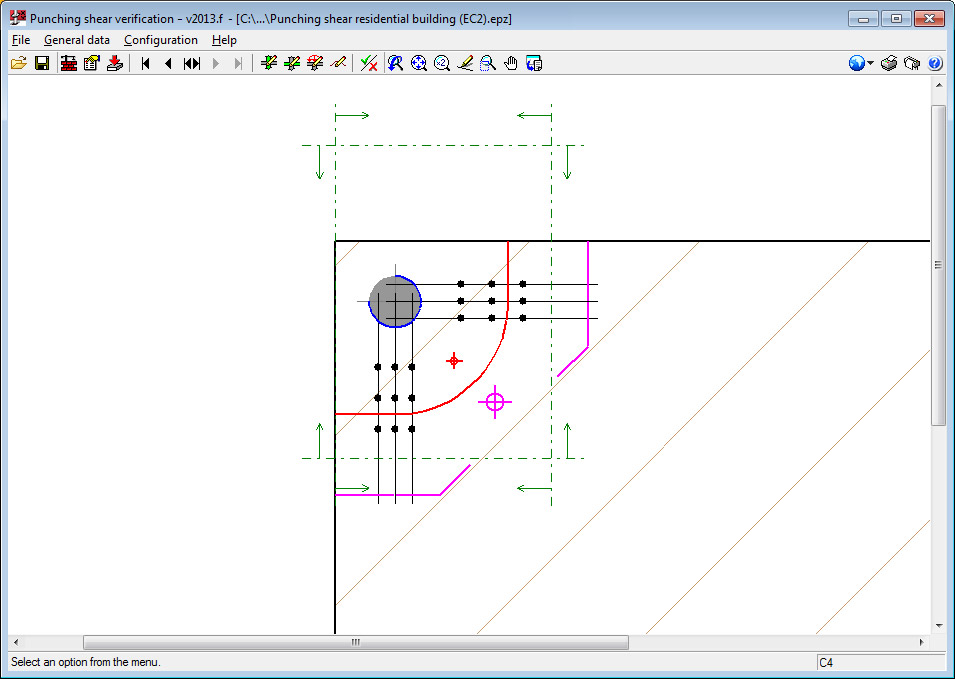Go to previous element with left arrow
The width and height of the screenshot is (955, 679).
tap(168, 63)
